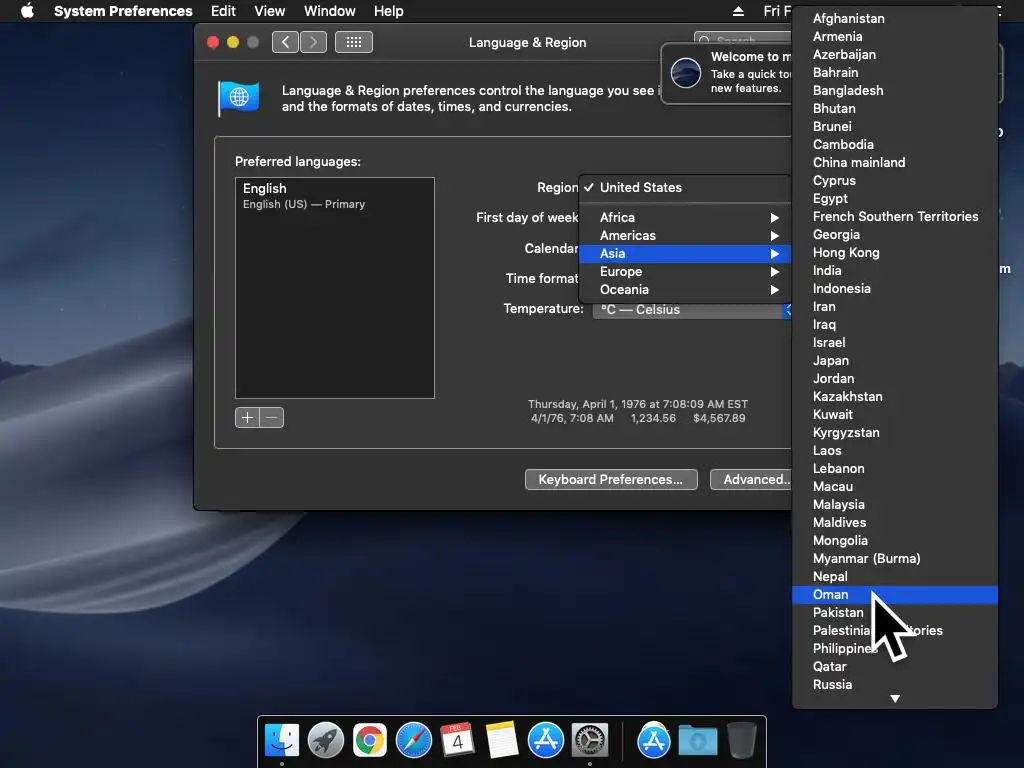The width and height of the screenshot is (1024, 768).
Task: Select the checked United States region
Action: pos(684,187)
